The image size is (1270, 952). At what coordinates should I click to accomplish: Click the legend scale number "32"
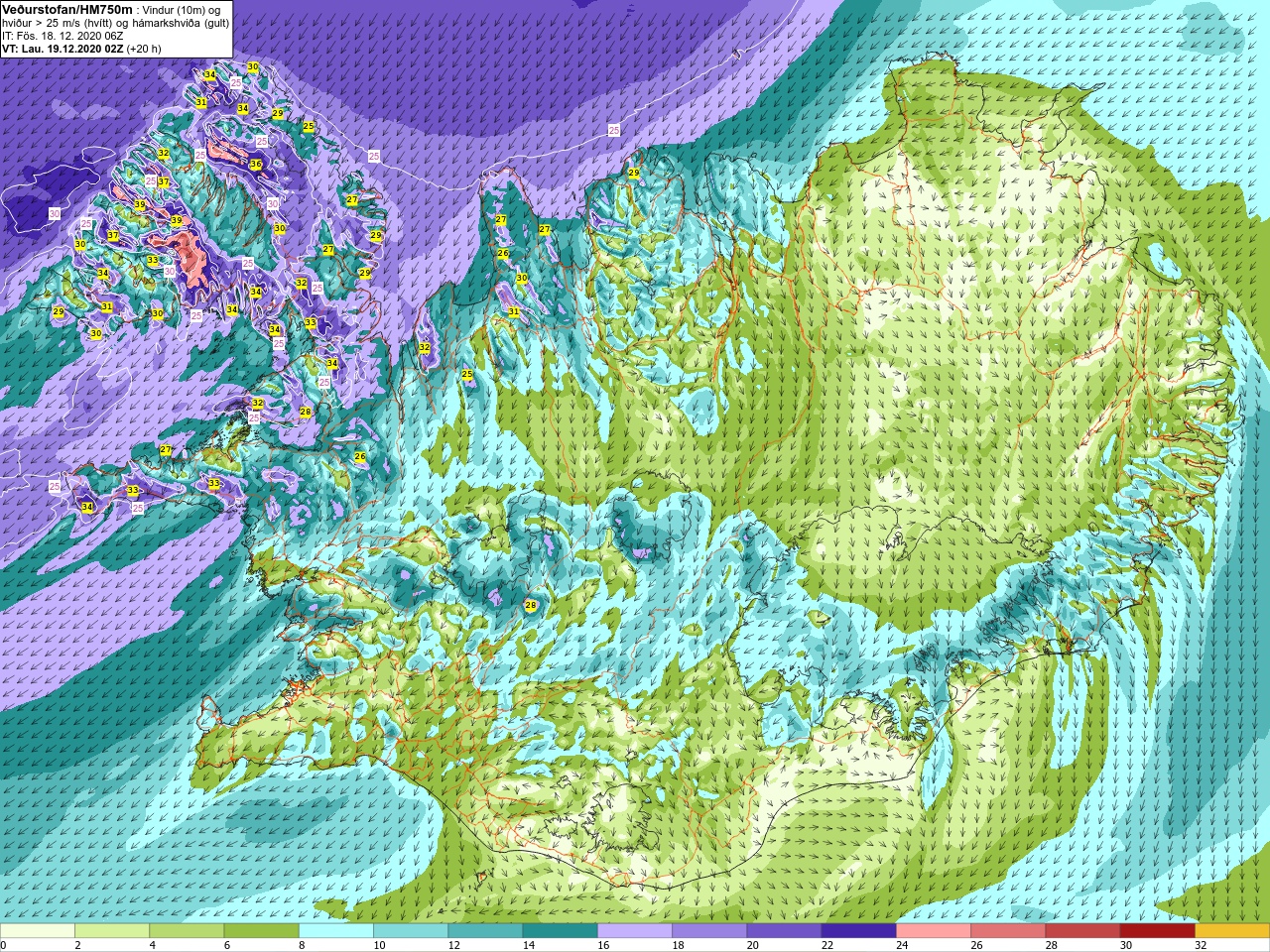(1202, 945)
